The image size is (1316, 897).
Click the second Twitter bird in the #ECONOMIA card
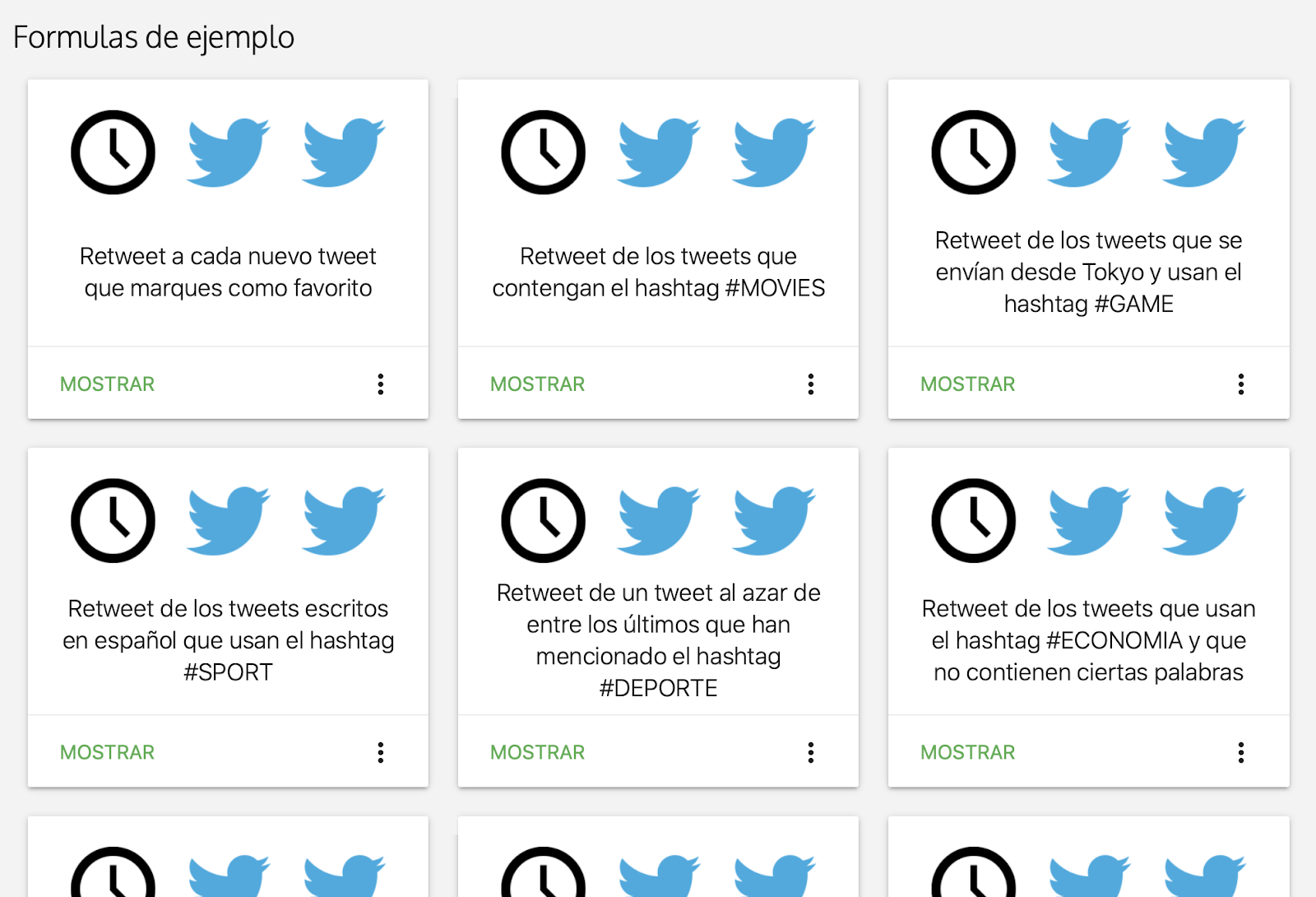(x=1203, y=521)
